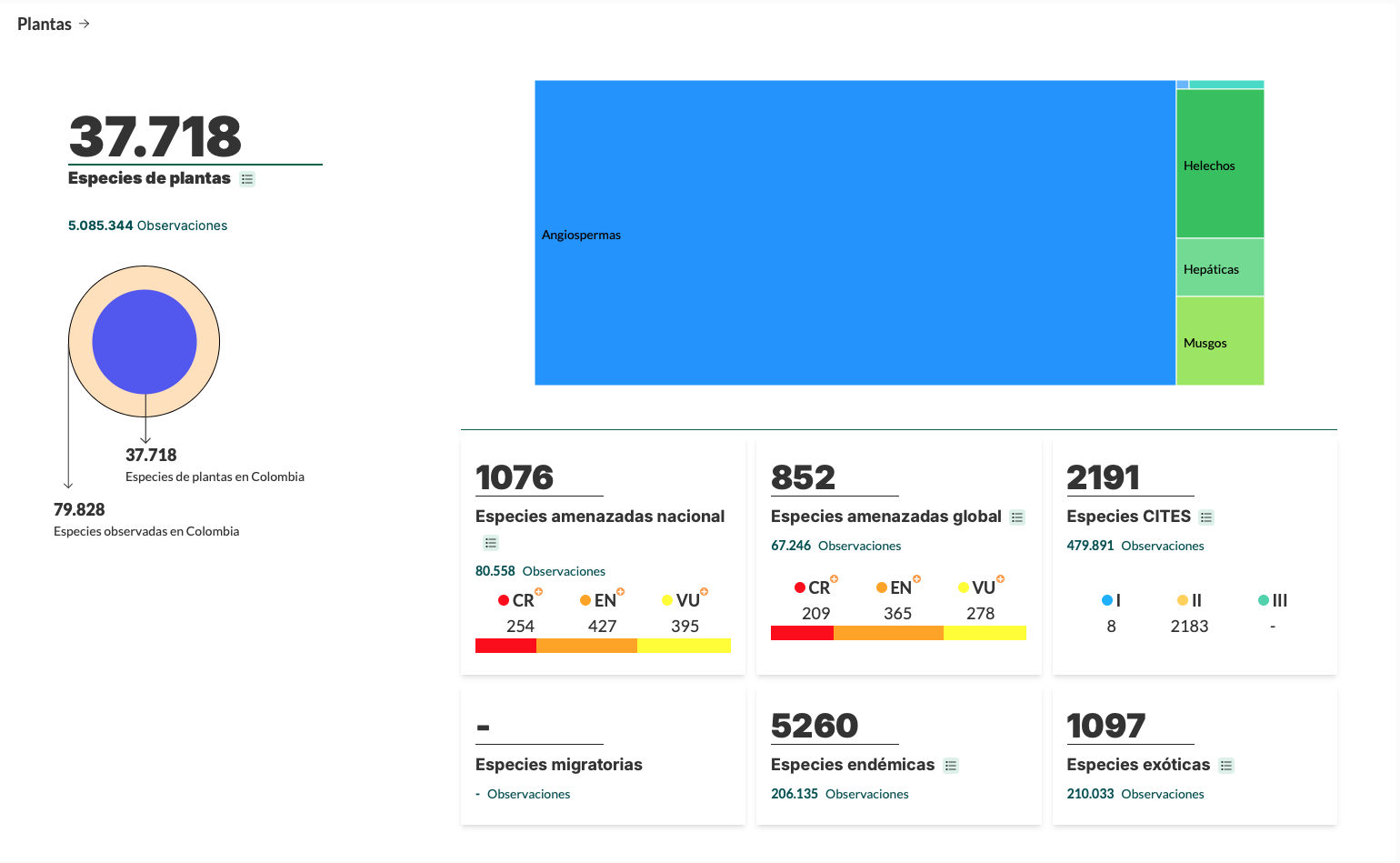The height and width of the screenshot is (863, 1400).
Task: Click plus icon on national CR category
Action: click(538, 592)
